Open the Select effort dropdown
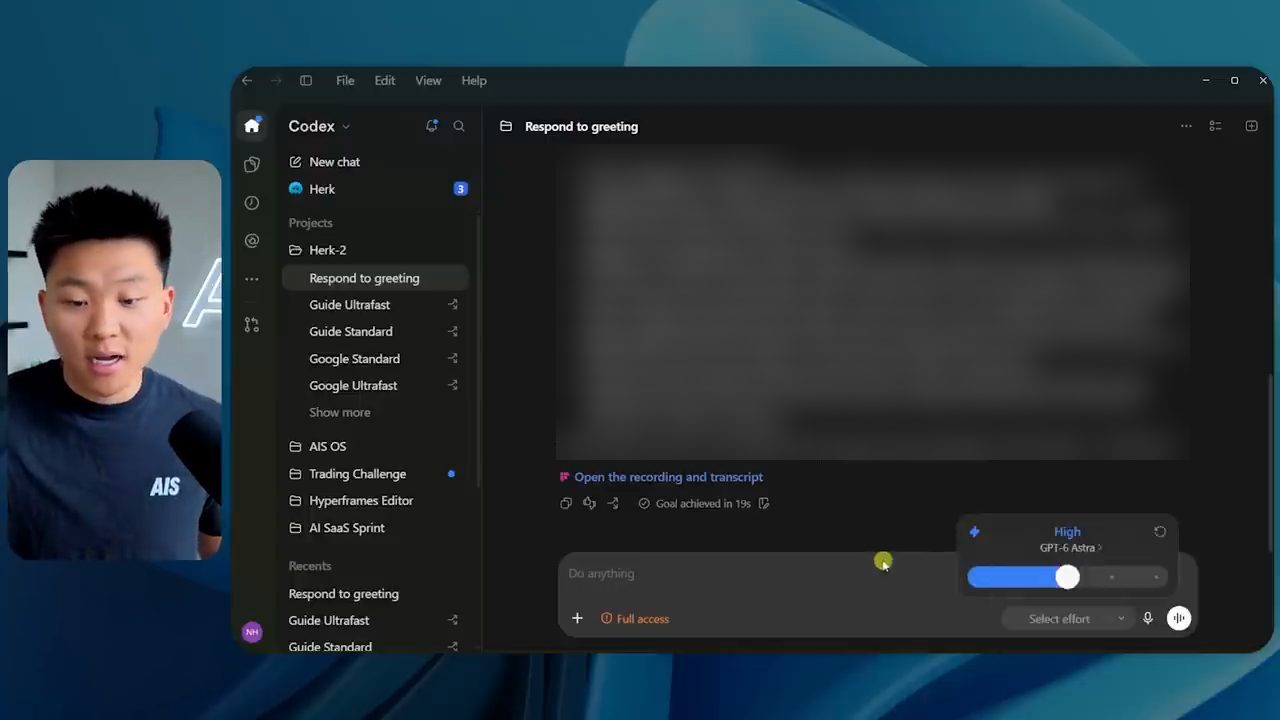The height and width of the screenshot is (720, 1280). click(1068, 619)
